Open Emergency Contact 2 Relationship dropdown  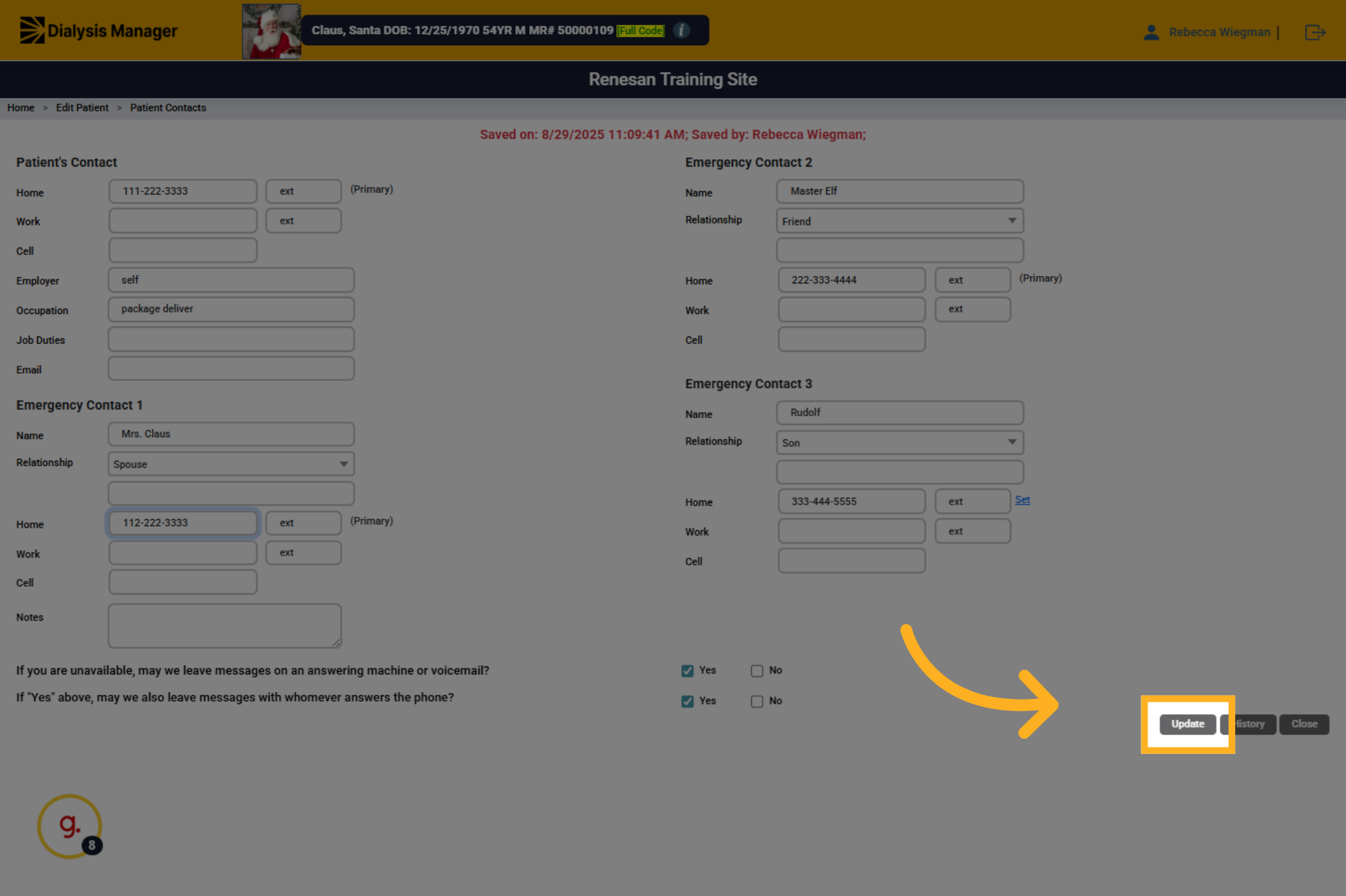pos(900,221)
